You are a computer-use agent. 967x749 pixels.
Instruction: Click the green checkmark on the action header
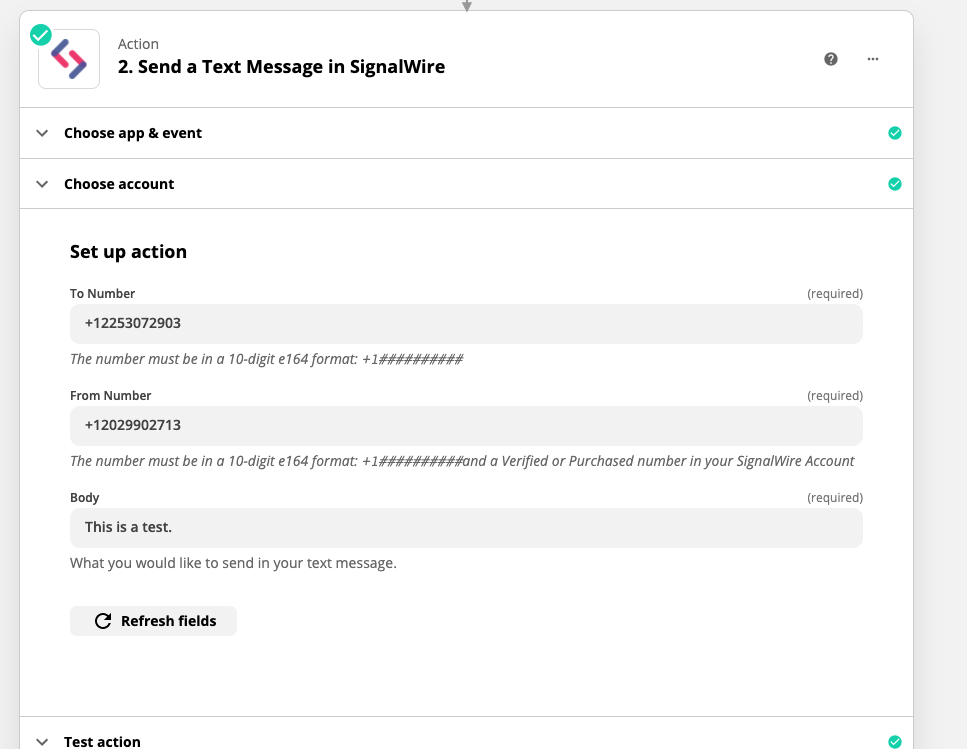39,34
